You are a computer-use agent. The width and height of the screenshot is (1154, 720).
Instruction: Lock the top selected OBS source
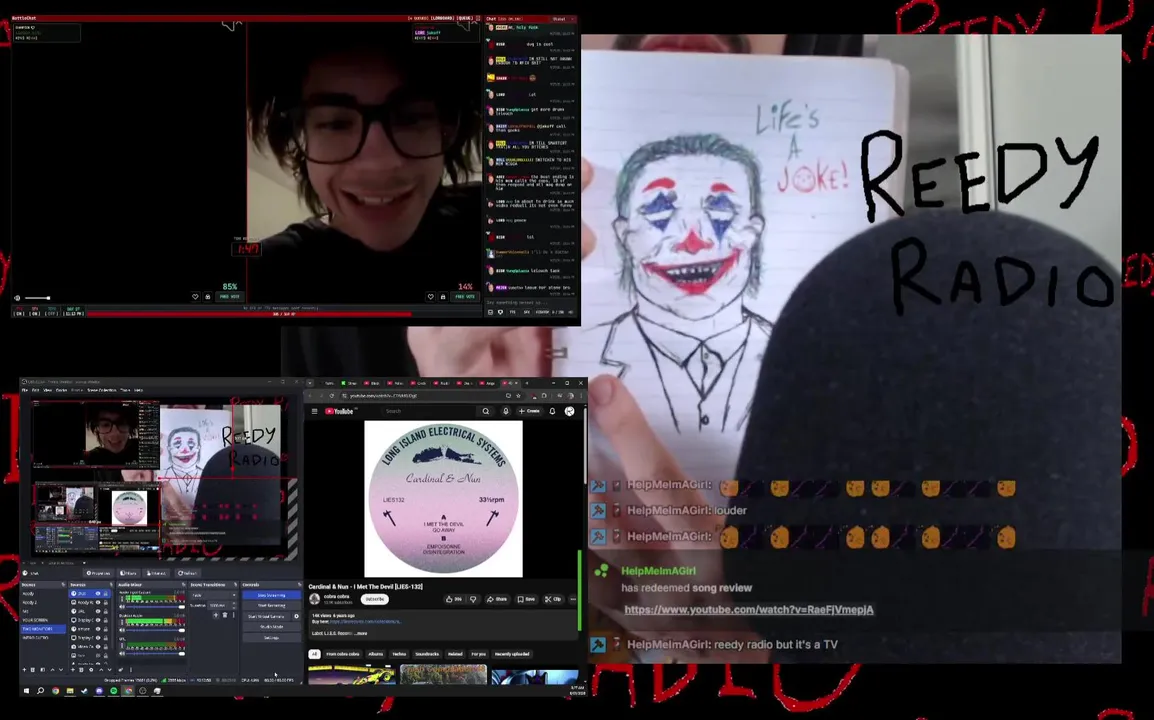(x=105, y=593)
